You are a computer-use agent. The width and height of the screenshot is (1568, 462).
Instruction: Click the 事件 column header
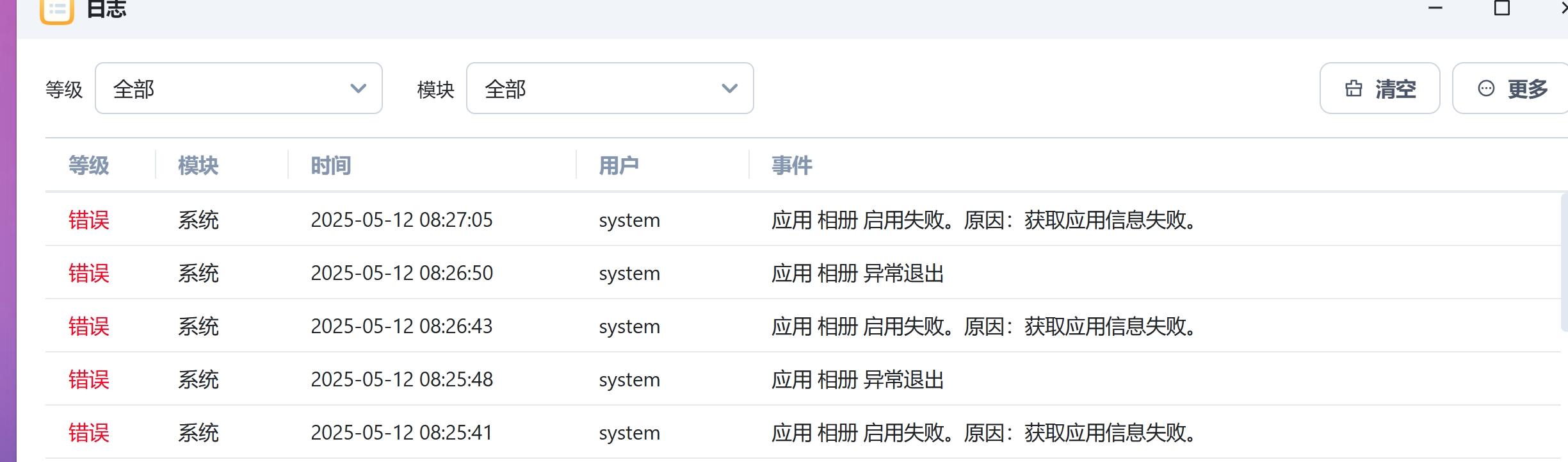pyautogui.click(x=792, y=165)
